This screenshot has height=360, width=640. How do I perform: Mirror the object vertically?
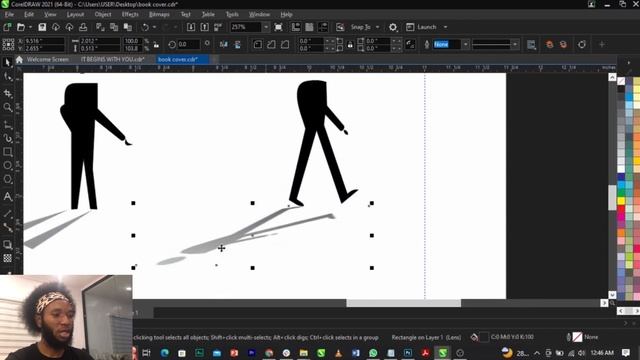(x=238, y=44)
